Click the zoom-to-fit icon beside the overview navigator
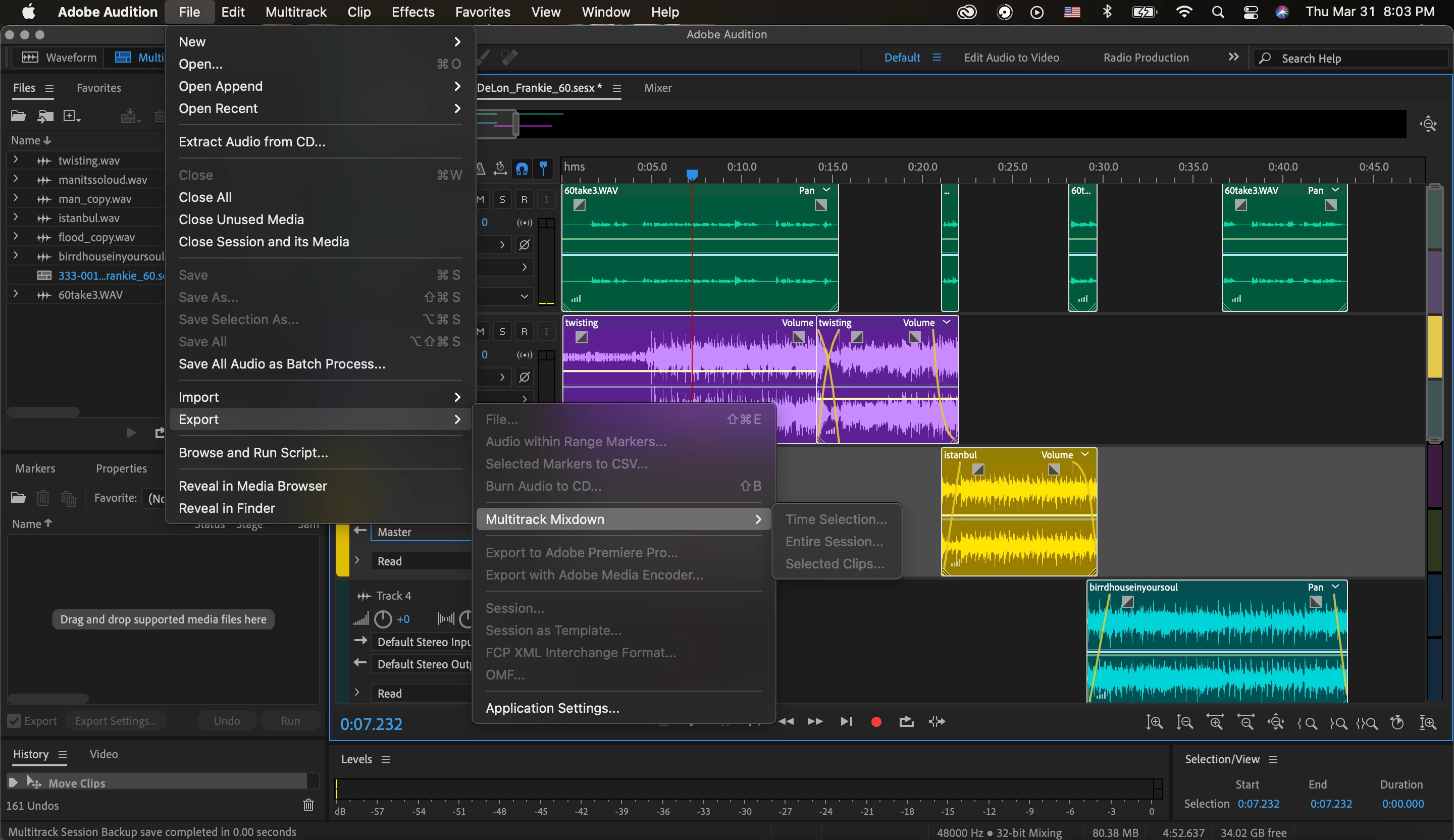 1428,124
